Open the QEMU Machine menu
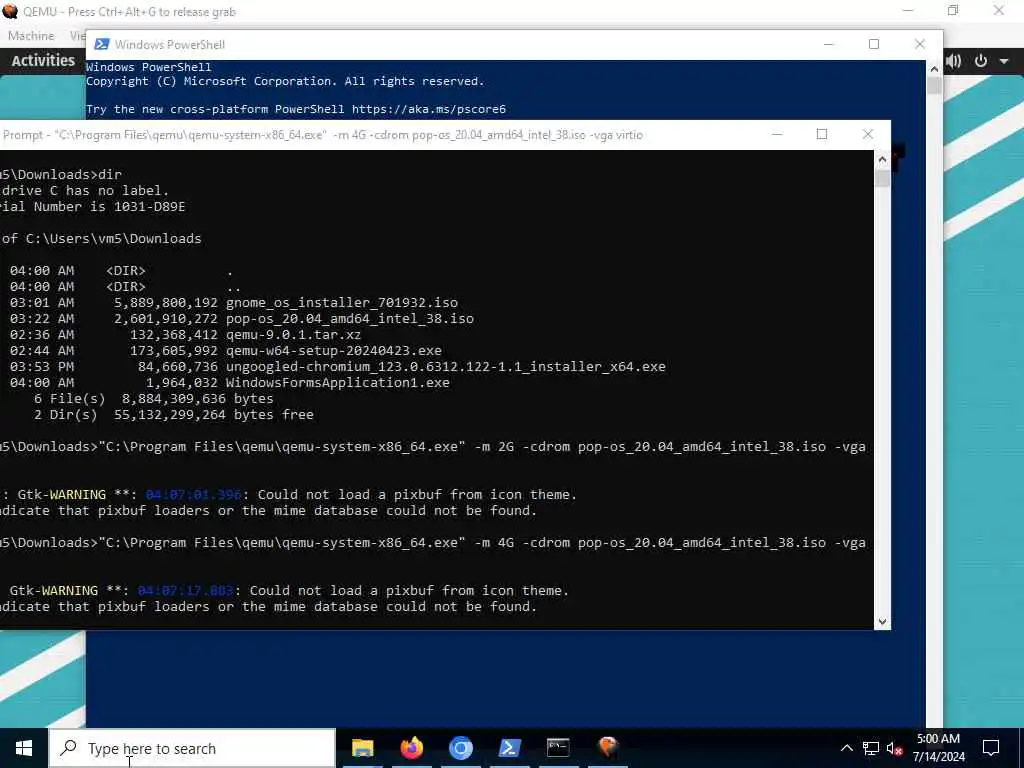This screenshot has height=768, width=1024. click(31, 36)
